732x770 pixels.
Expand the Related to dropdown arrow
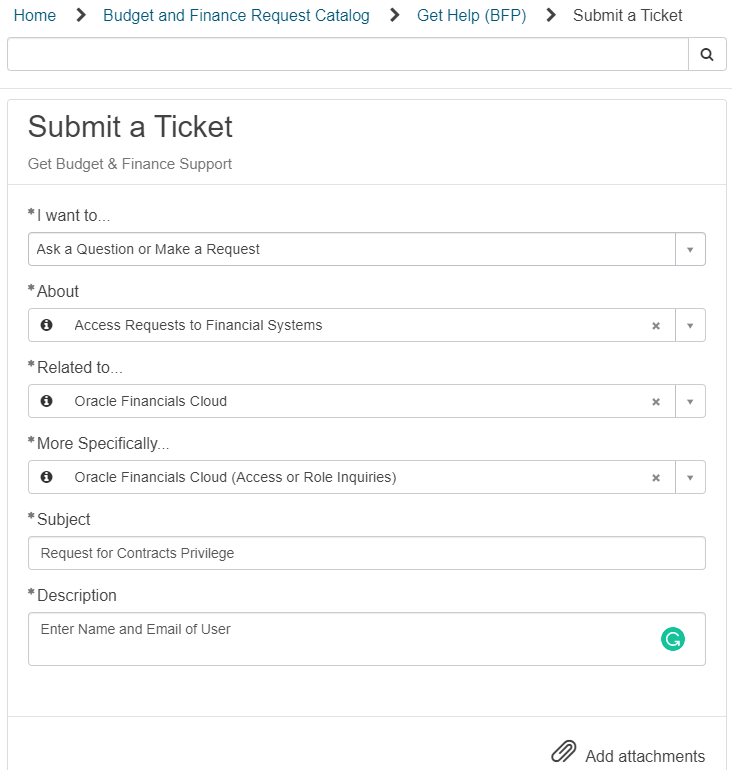(690, 402)
